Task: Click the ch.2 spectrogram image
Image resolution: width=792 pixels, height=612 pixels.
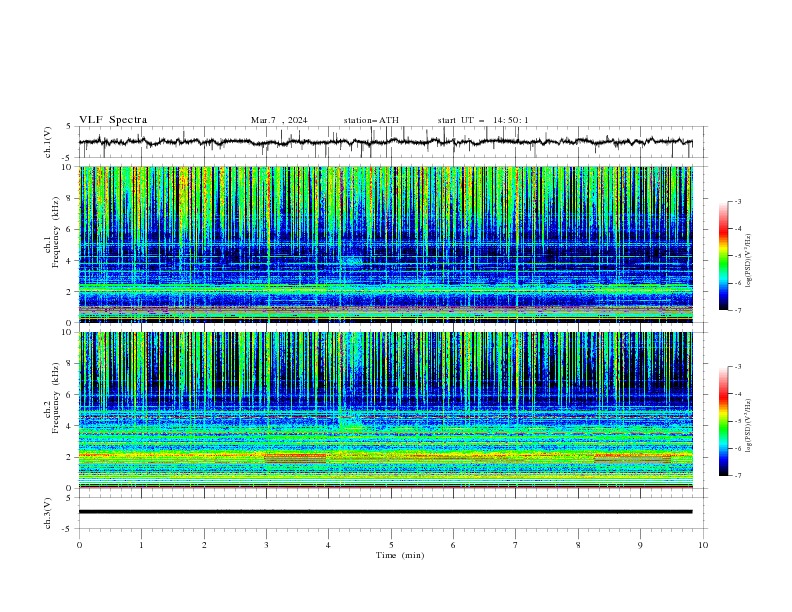Action: (x=385, y=410)
